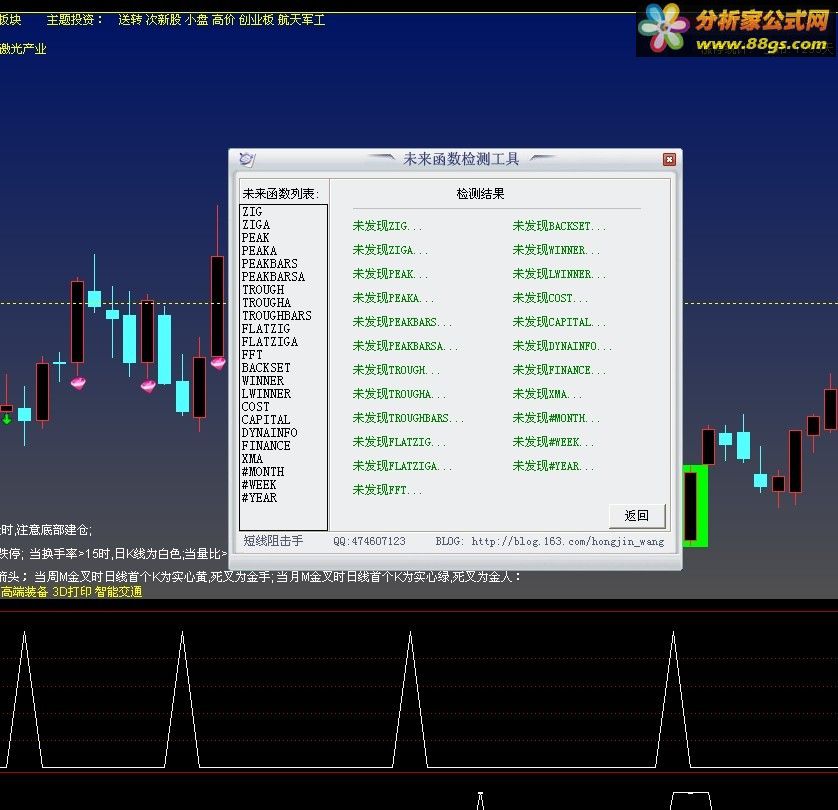Click the 3D打印 tag below chart

[x=72, y=592]
